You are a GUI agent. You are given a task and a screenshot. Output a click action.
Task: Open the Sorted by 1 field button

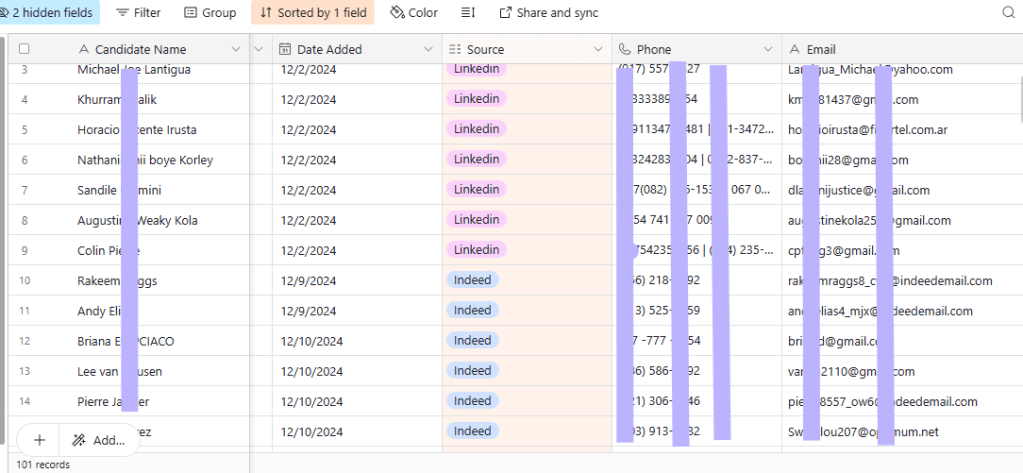click(312, 13)
